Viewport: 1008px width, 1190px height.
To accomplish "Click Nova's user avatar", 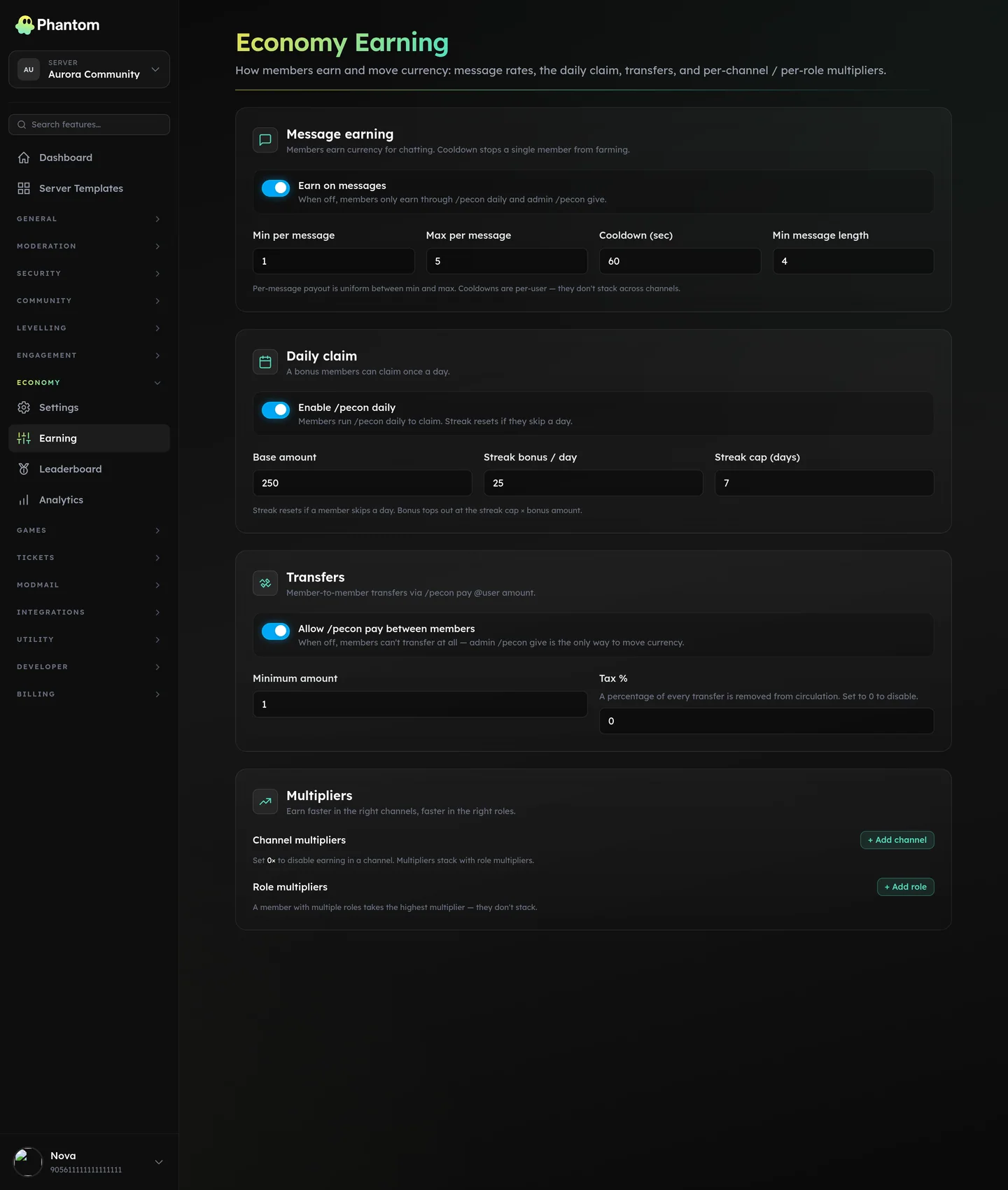I will tap(28, 1162).
